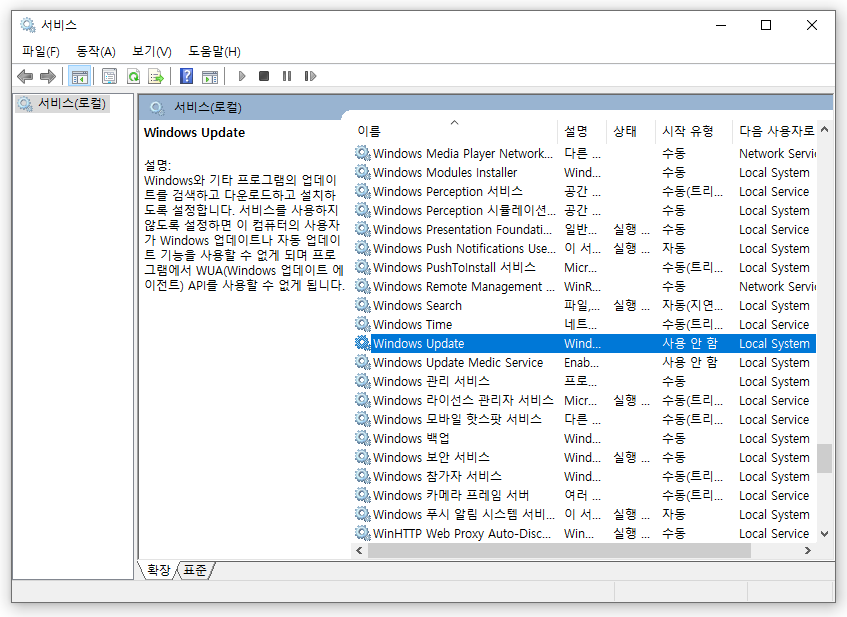847x617 pixels.
Task: Click the vertical scrollbar up arrow
Action: [824, 129]
